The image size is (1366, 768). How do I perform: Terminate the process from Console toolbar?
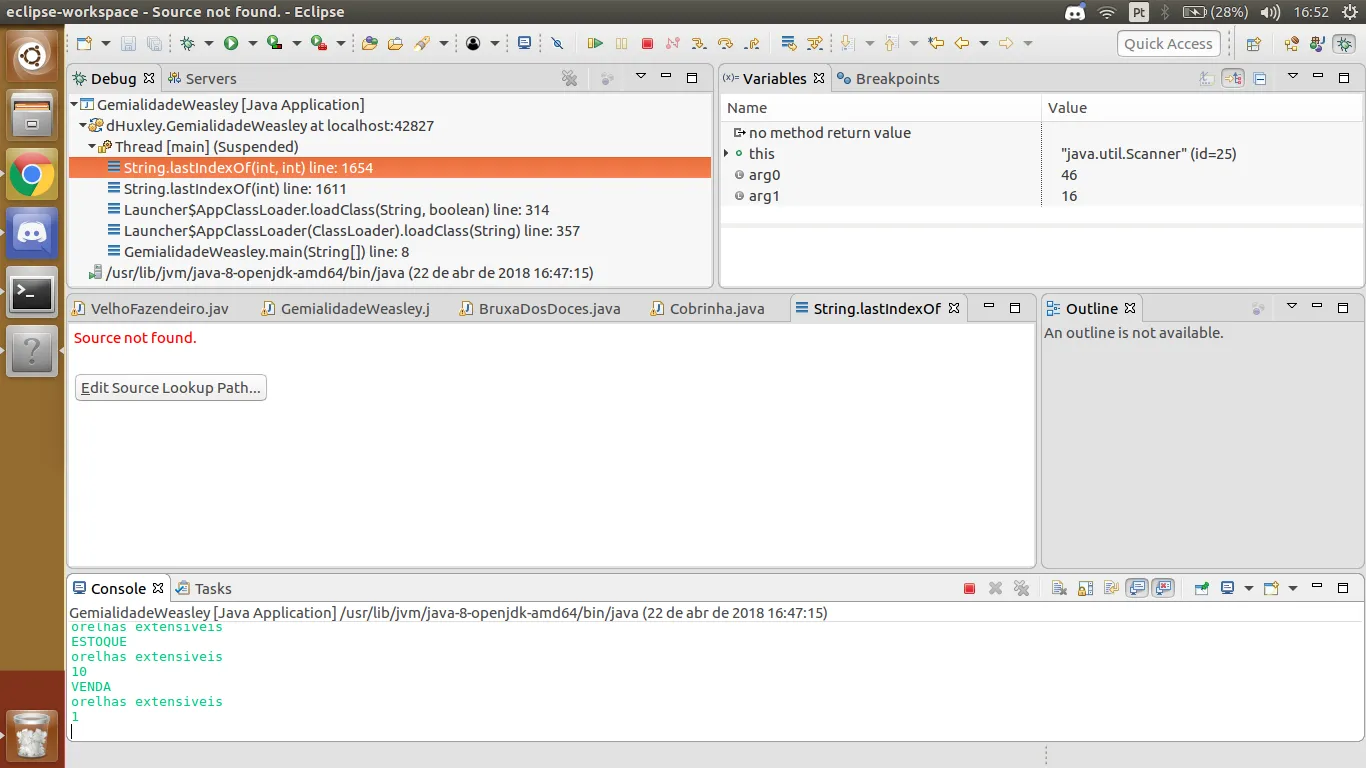(x=969, y=588)
